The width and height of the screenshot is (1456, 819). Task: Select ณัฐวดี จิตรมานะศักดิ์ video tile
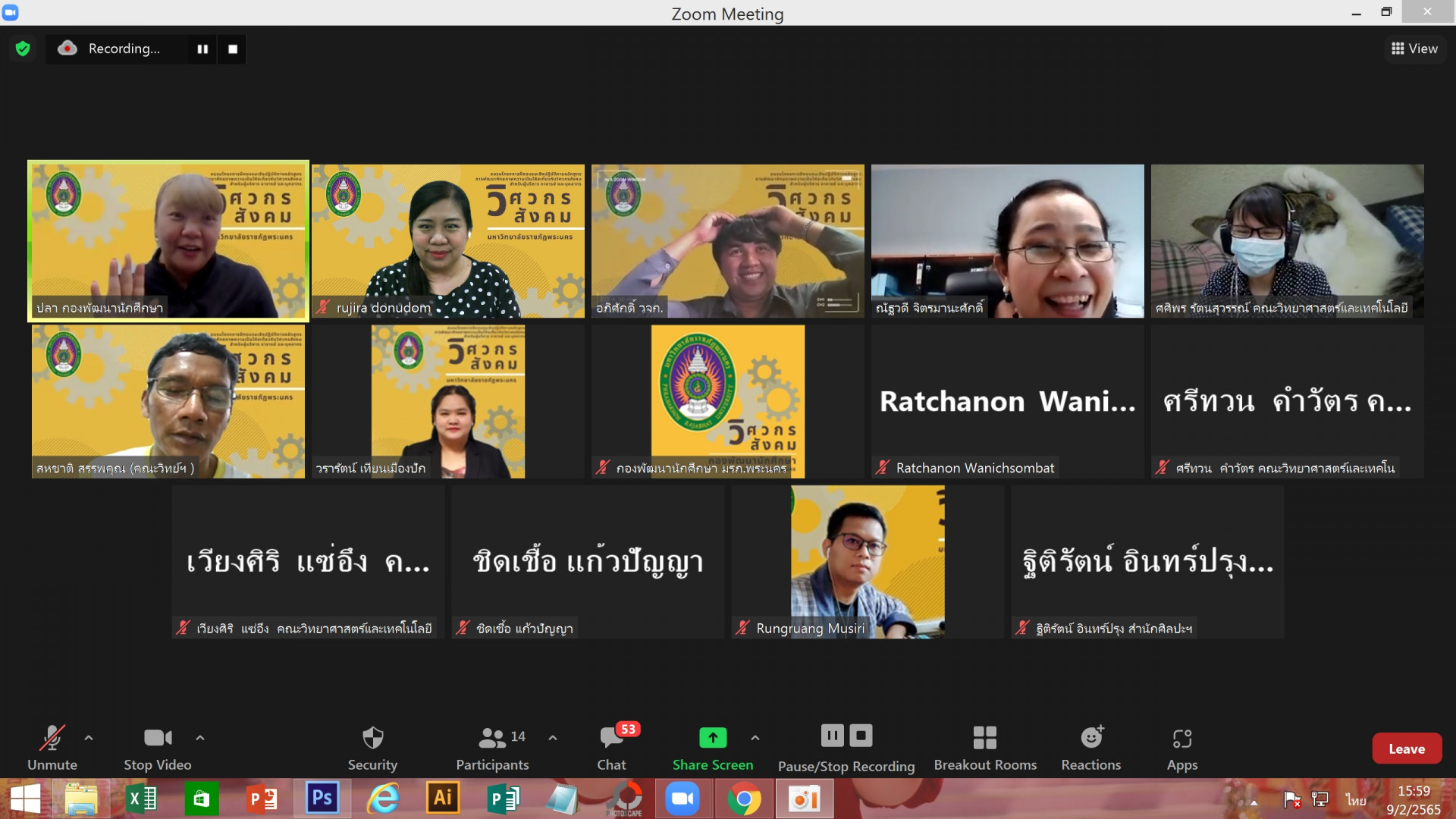click(x=1008, y=241)
